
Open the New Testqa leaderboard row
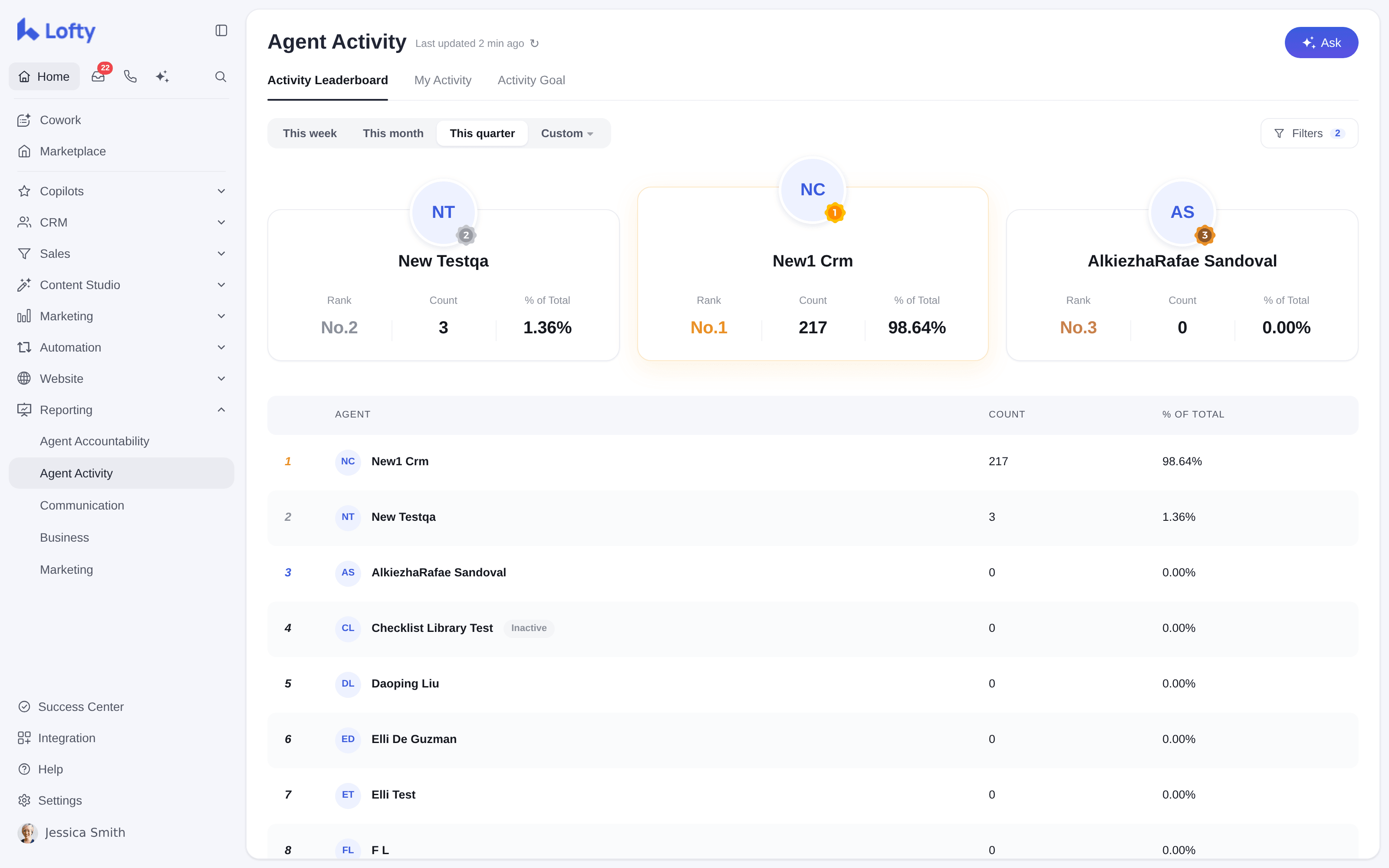point(812,517)
